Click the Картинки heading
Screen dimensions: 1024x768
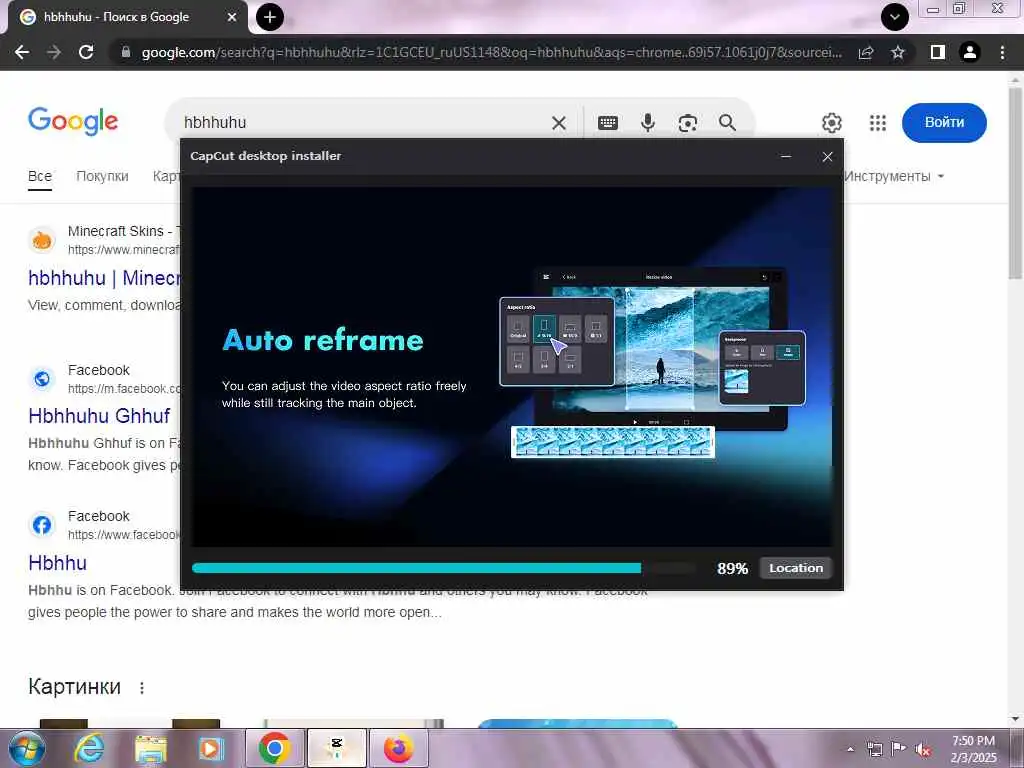tap(74, 687)
